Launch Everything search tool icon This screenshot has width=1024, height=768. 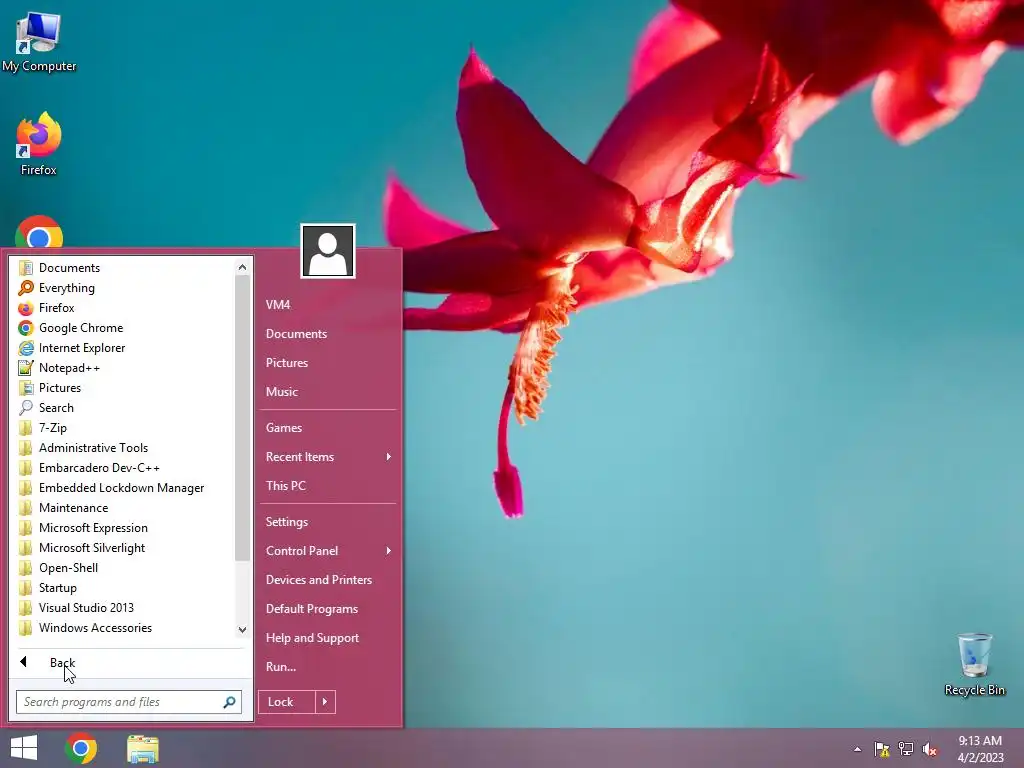[x=25, y=288]
